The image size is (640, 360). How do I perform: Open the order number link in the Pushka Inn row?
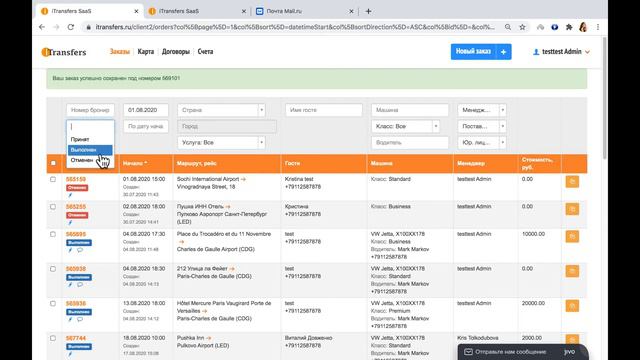point(76,338)
